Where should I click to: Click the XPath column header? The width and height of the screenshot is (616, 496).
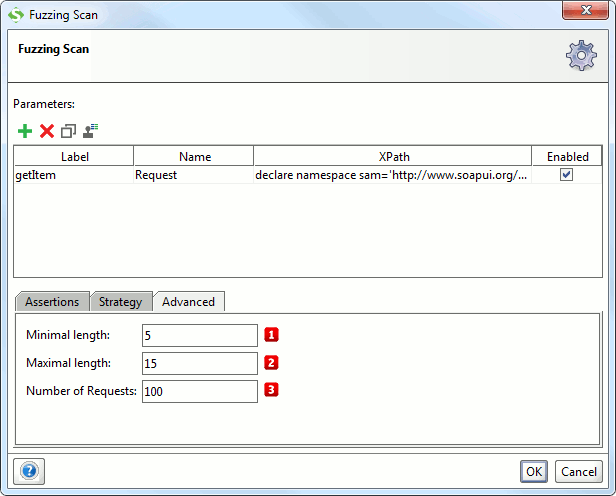[393, 156]
